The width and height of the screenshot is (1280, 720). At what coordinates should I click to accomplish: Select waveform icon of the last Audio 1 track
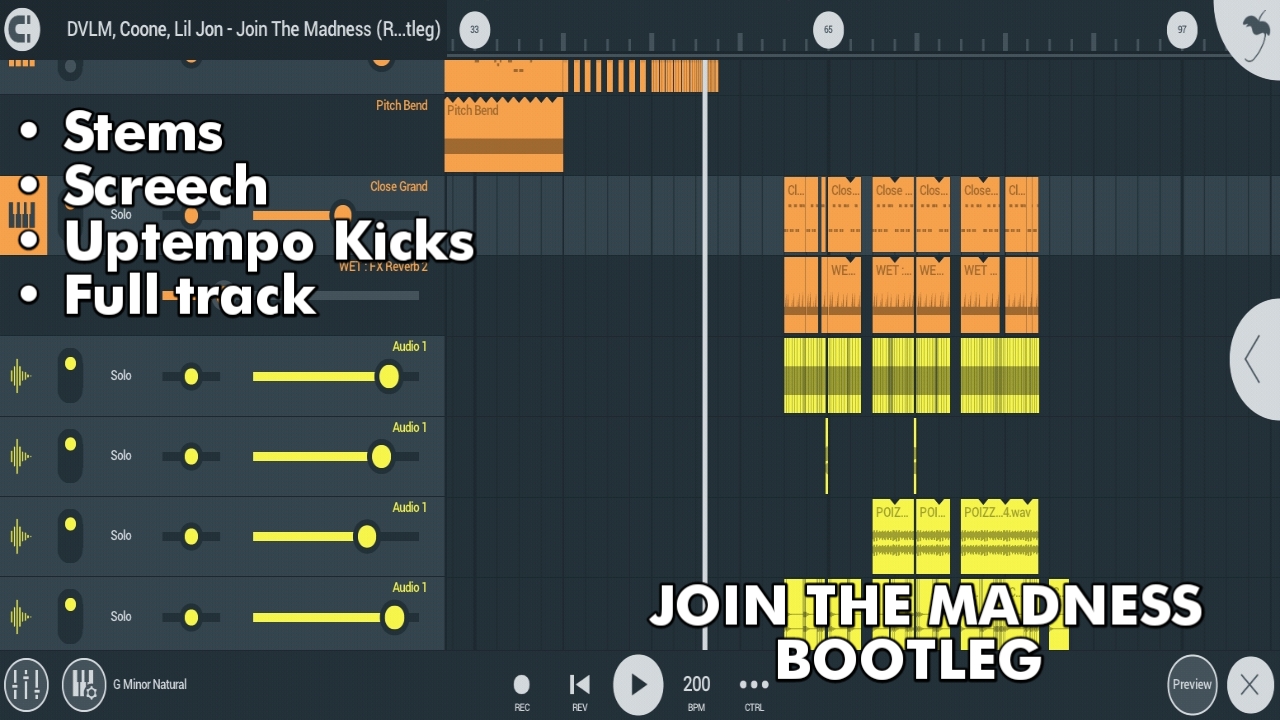(x=20, y=616)
